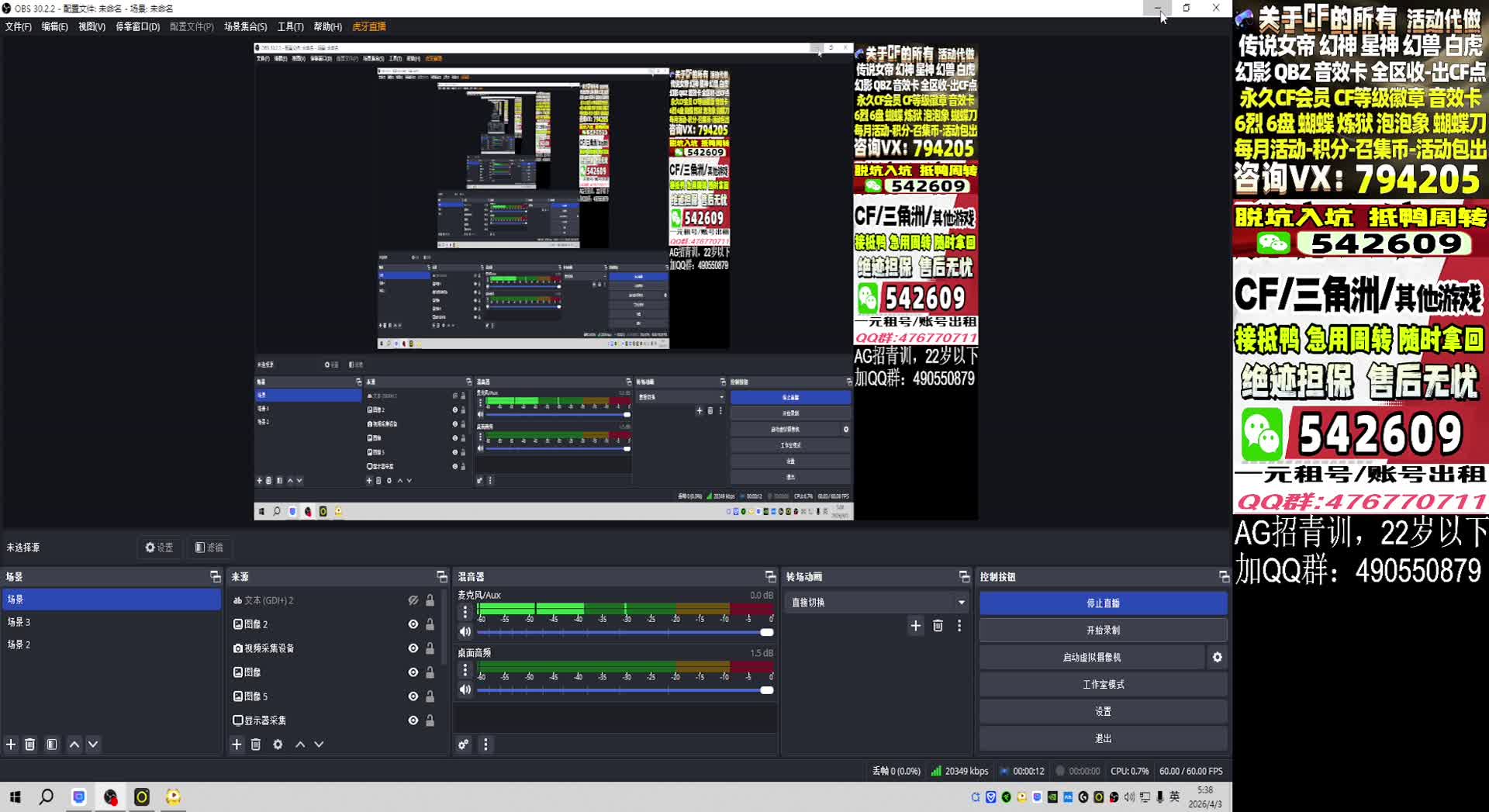This screenshot has height=812, width=1489.
Task: Mute the 桌面音频 speaker icon
Action: 465,689
